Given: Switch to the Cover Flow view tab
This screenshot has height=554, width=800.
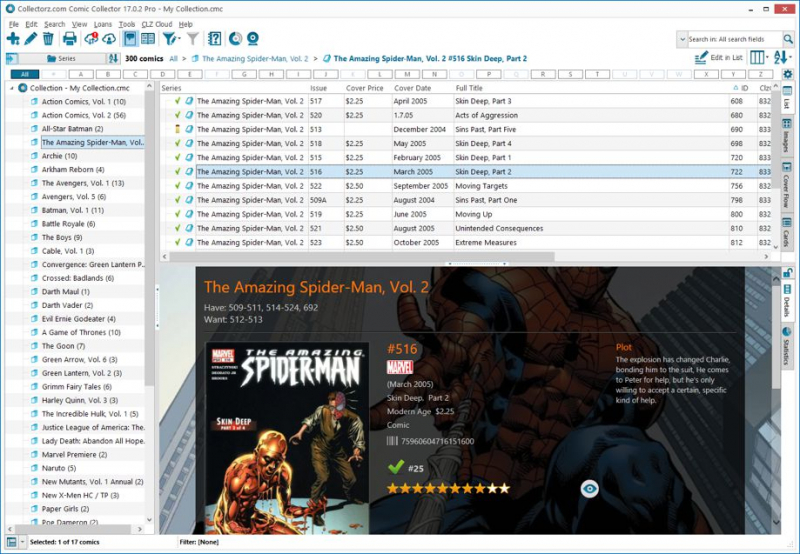Looking at the screenshot, I should pos(787,186).
